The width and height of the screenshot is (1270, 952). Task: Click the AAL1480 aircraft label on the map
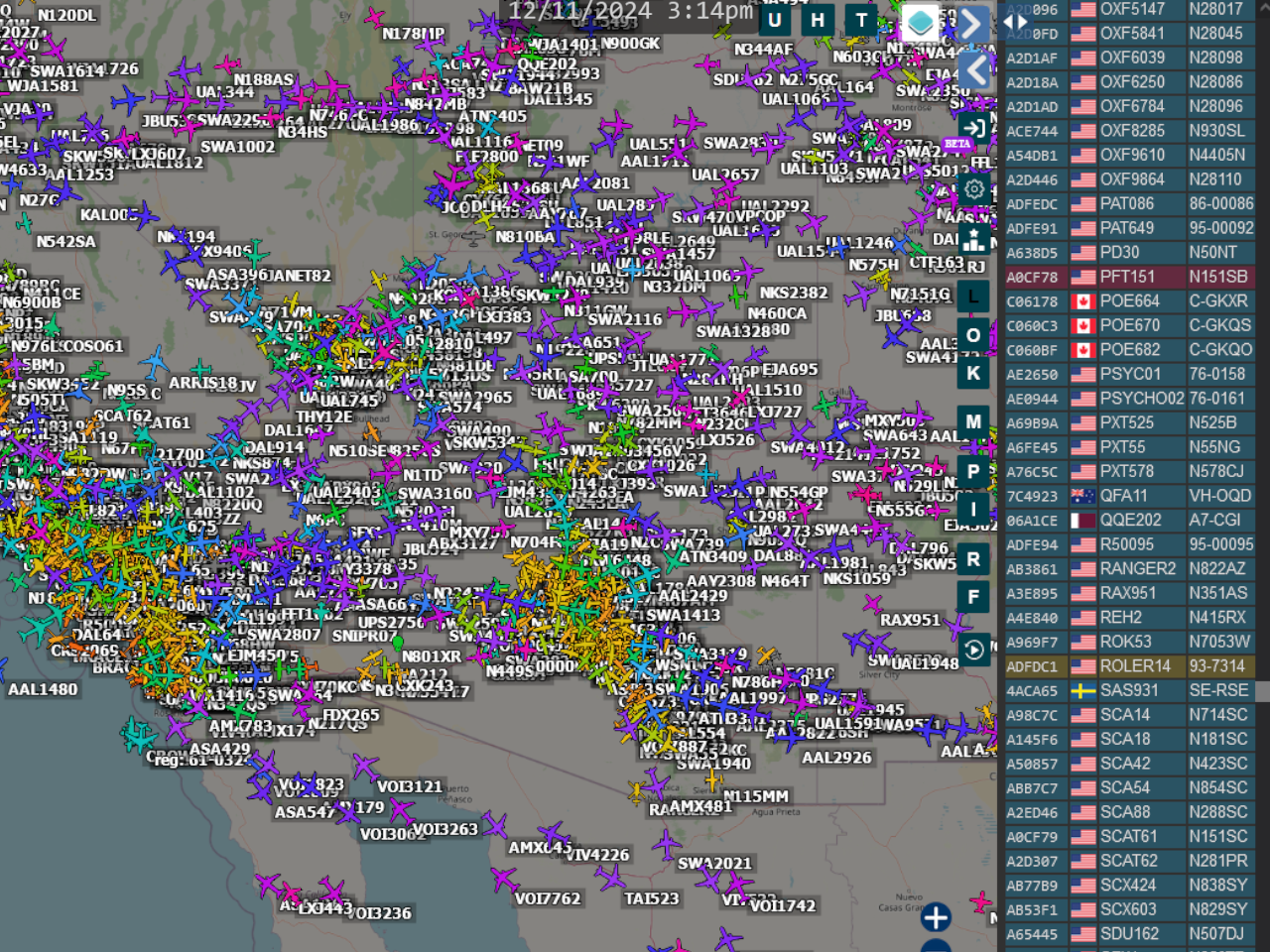coord(43,689)
